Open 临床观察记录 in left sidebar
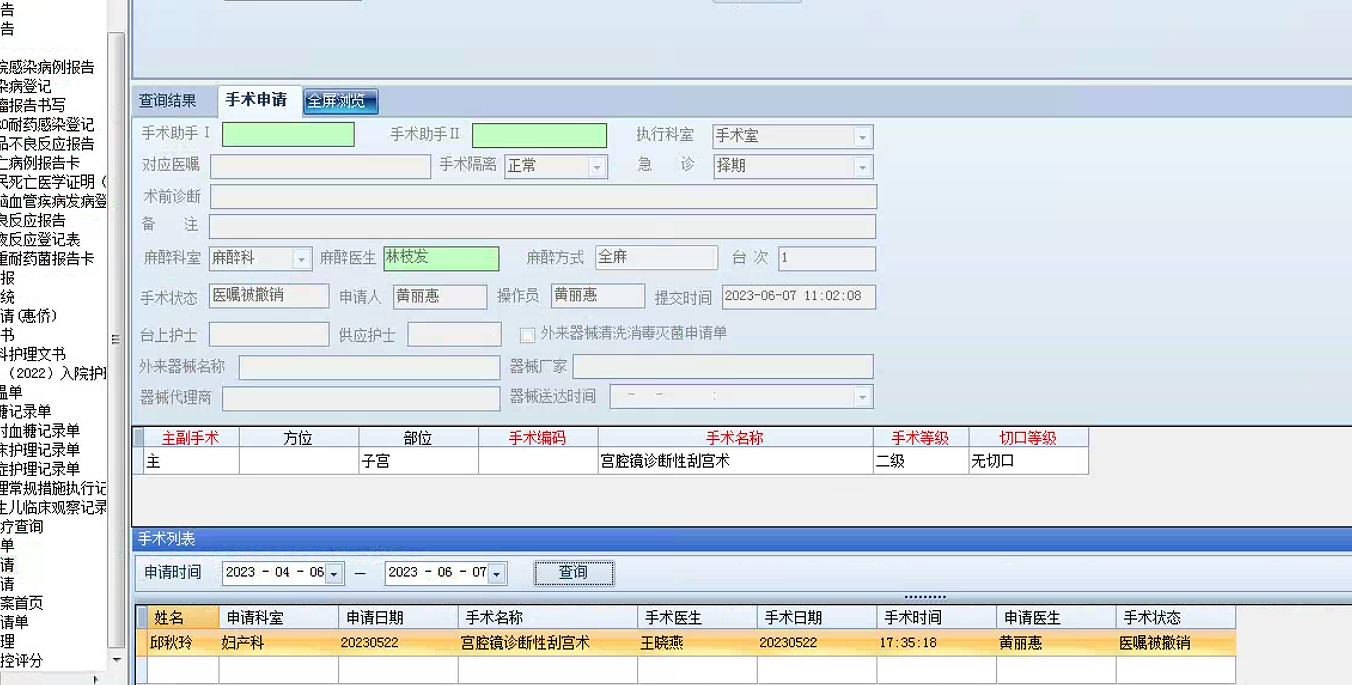The width and height of the screenshot is (1352, 685). click(x=53, y=507)
